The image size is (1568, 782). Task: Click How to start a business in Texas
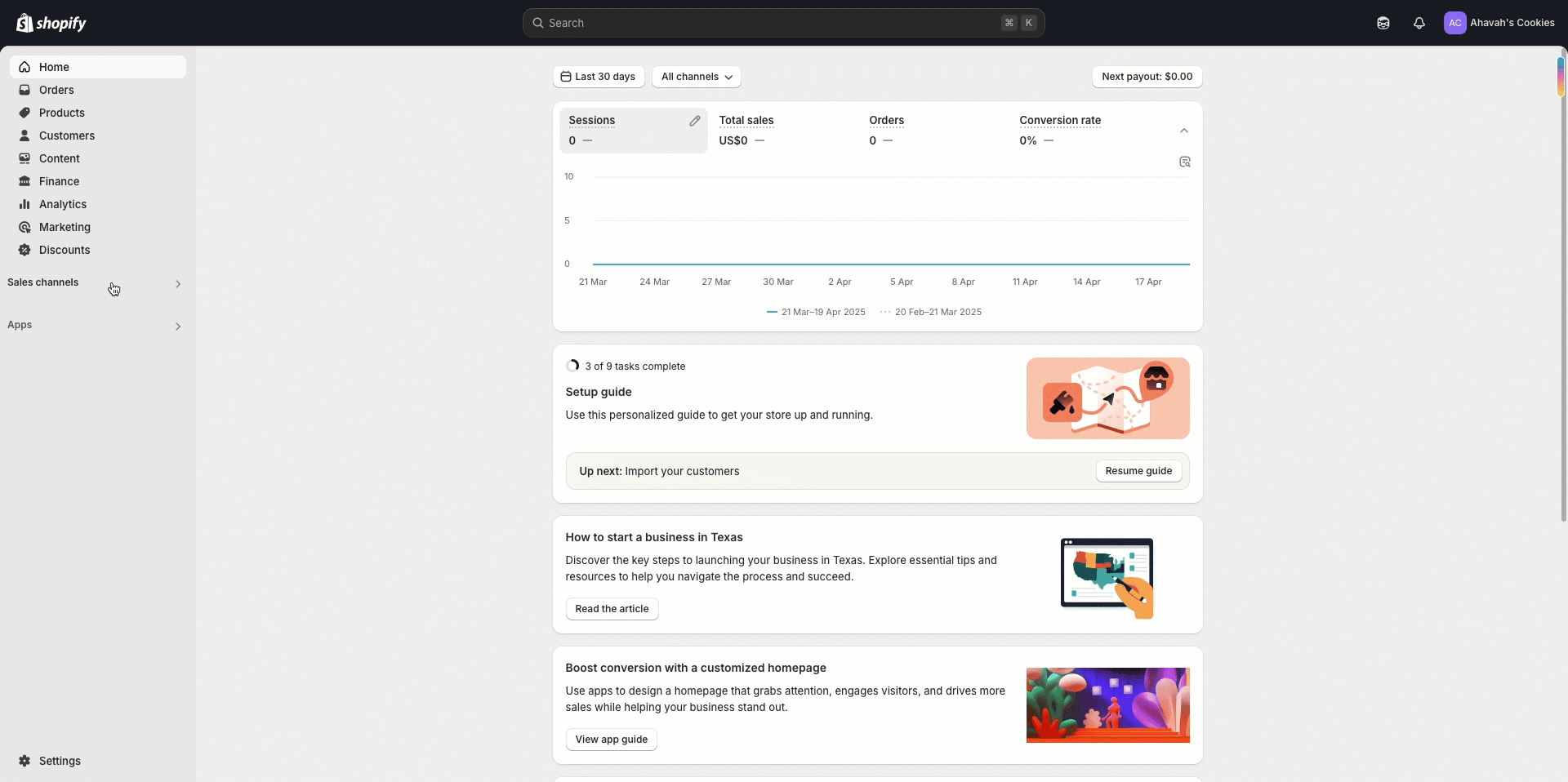(654, 537)
